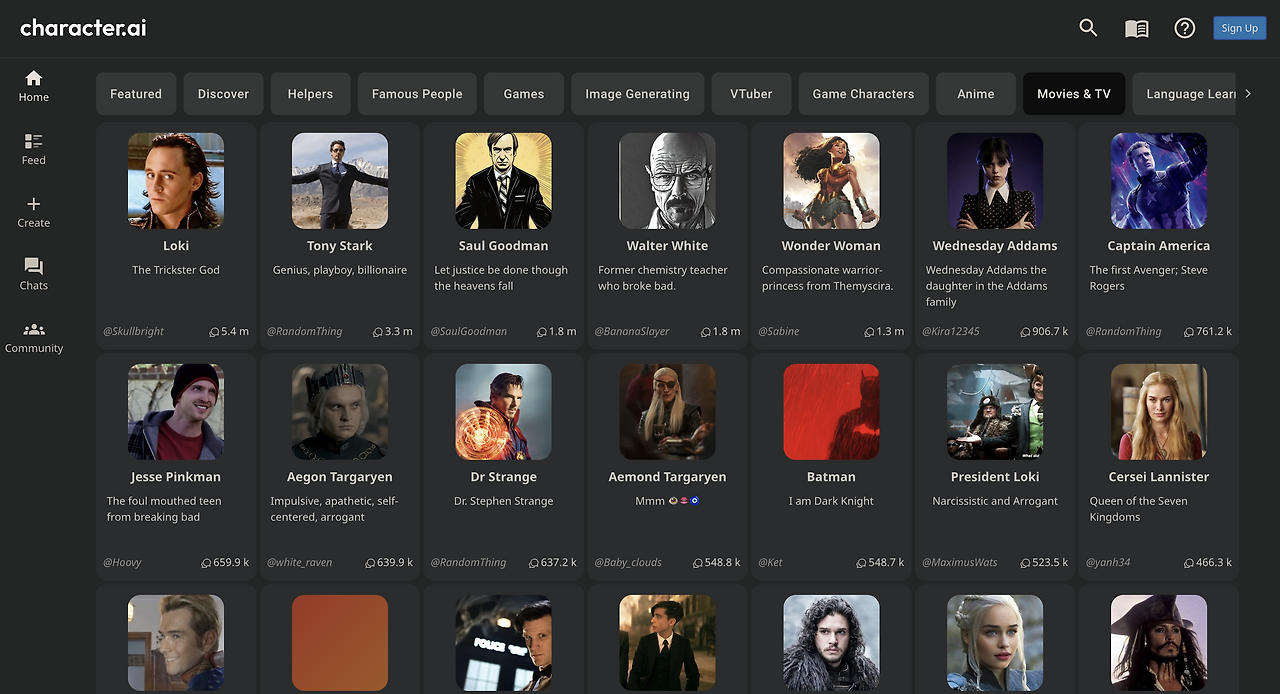Click Tony Stark's 3.3 m chat count
Screen dimensions: 1280x694
tap(393, 331)
